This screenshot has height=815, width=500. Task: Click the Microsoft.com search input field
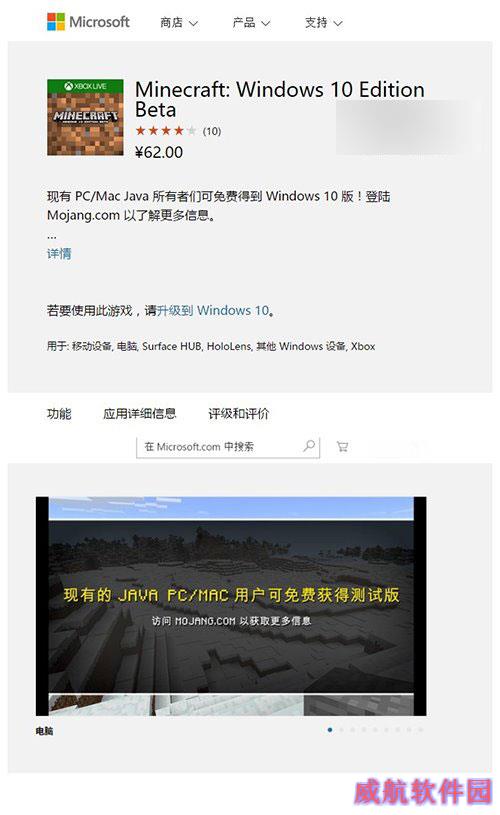(x=228, y=446)
